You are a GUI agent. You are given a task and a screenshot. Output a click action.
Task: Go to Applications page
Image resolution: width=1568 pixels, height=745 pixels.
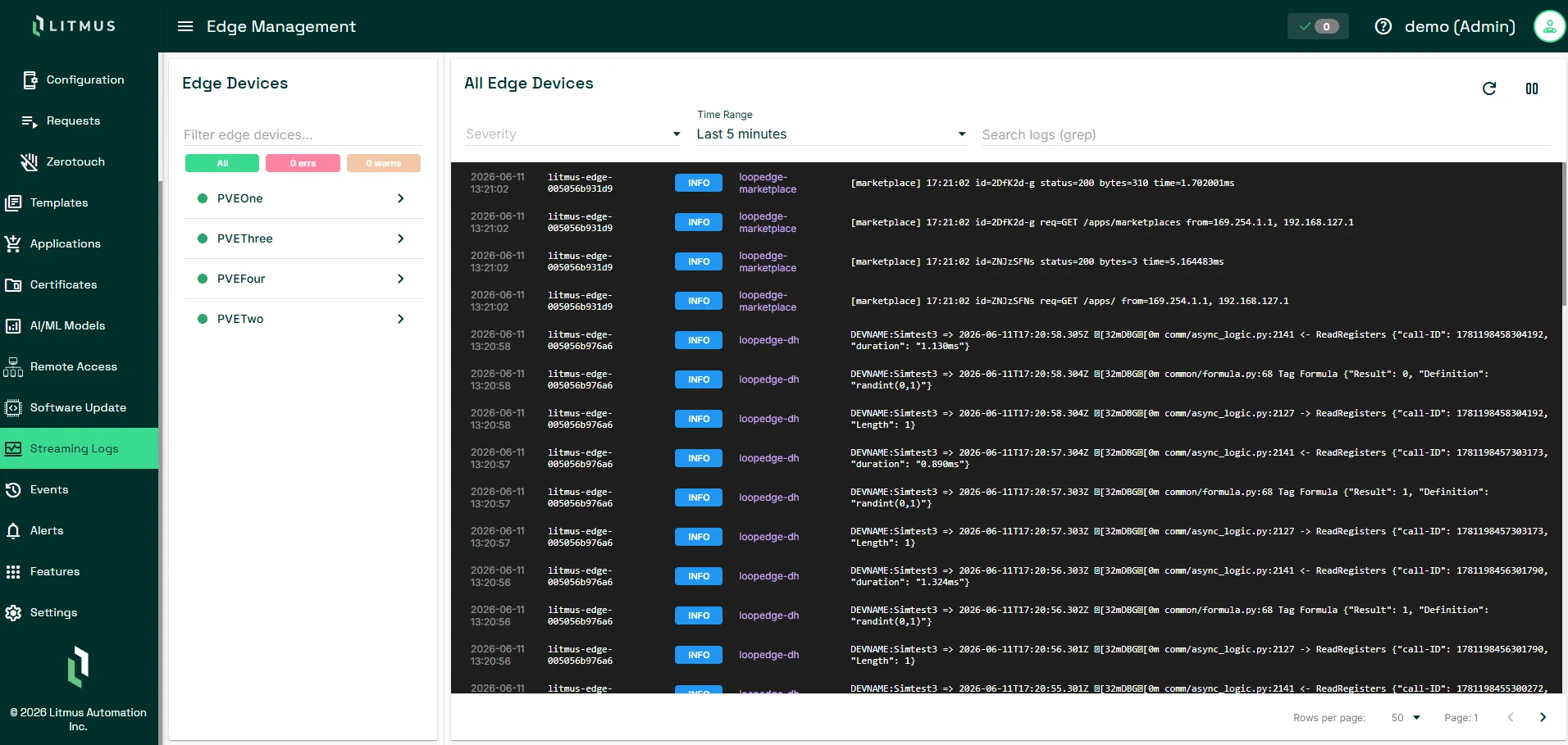click(x=66, y=243)
